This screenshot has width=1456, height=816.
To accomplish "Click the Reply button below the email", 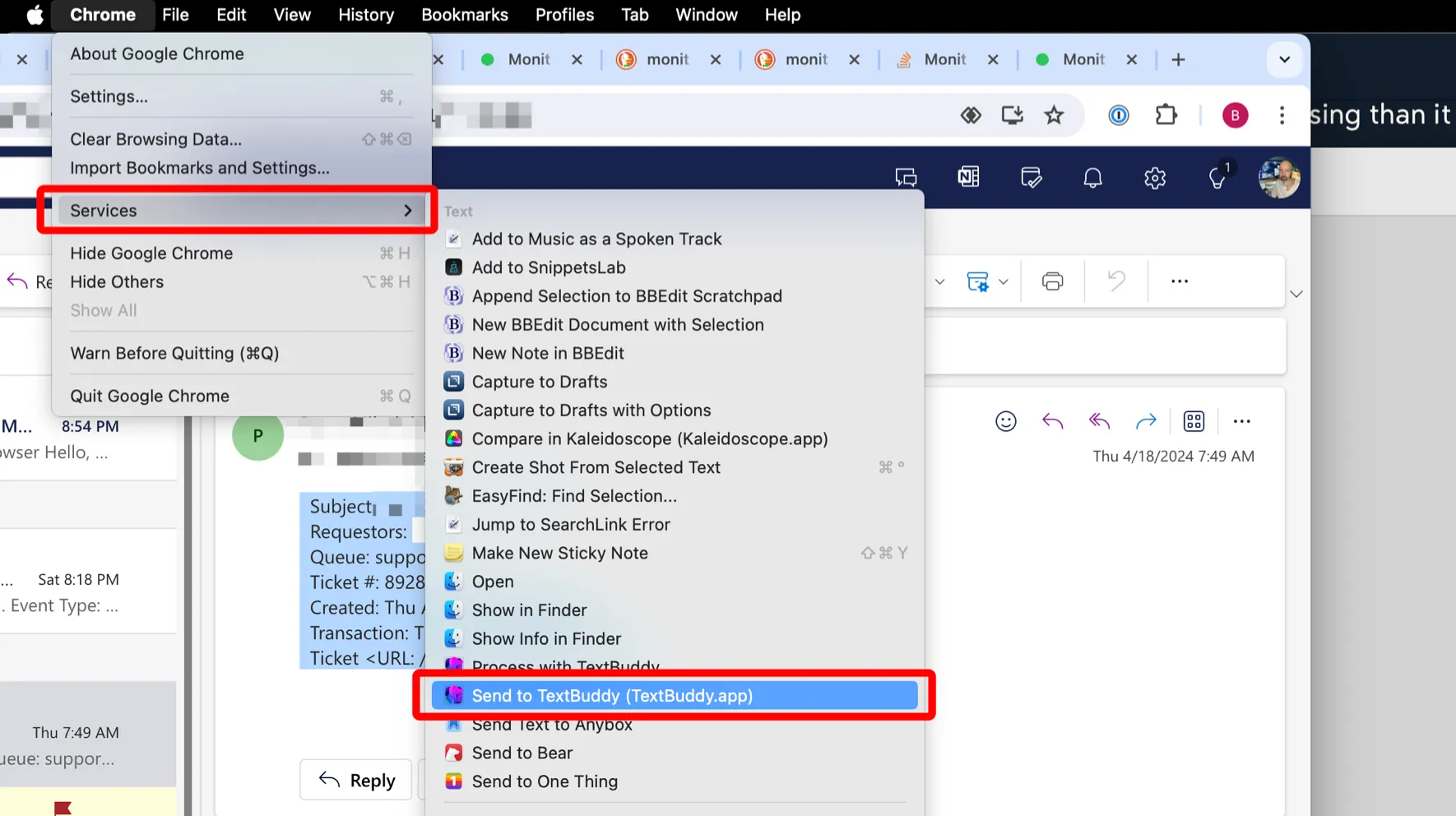I will [x=356, y=780].
